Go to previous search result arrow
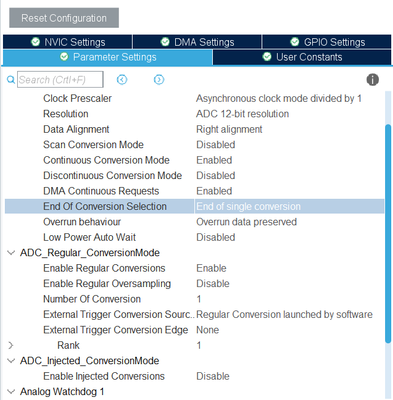 point(122,80)
